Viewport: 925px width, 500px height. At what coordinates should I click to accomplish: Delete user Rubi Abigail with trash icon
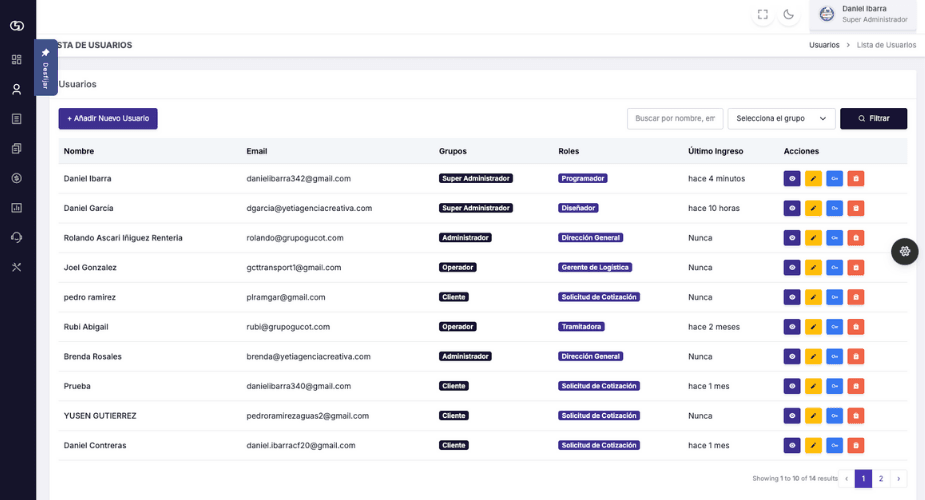coord(856,327)
